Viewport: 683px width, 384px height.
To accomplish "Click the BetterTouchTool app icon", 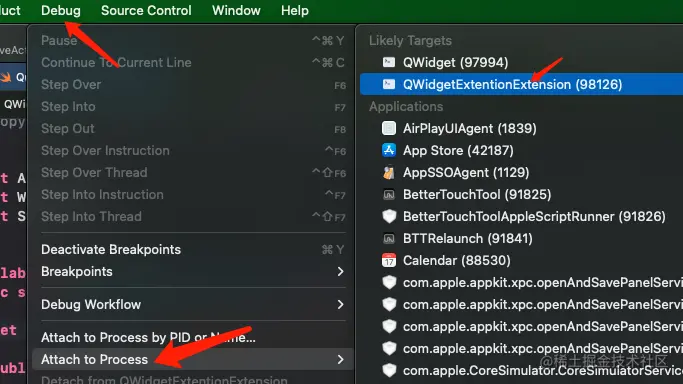I will point(389,195).
